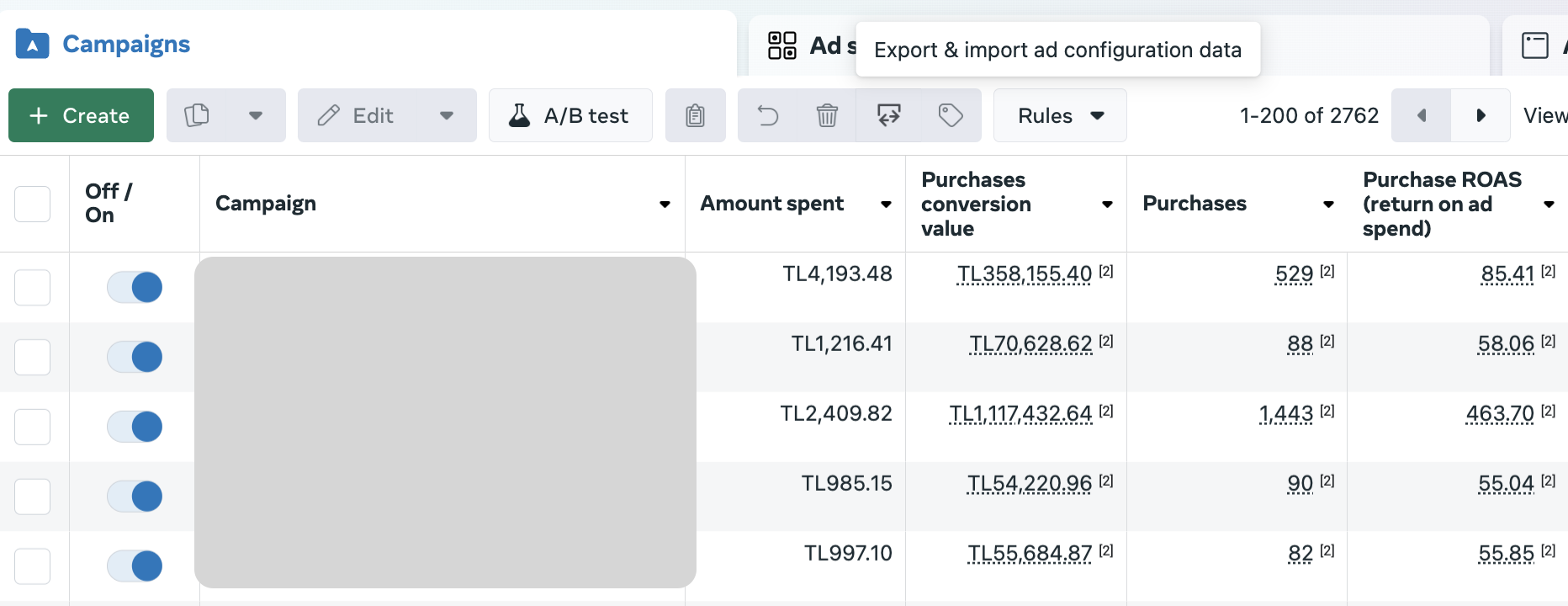
Task: Click the tag label icon
Action: (x=951, y=115)
